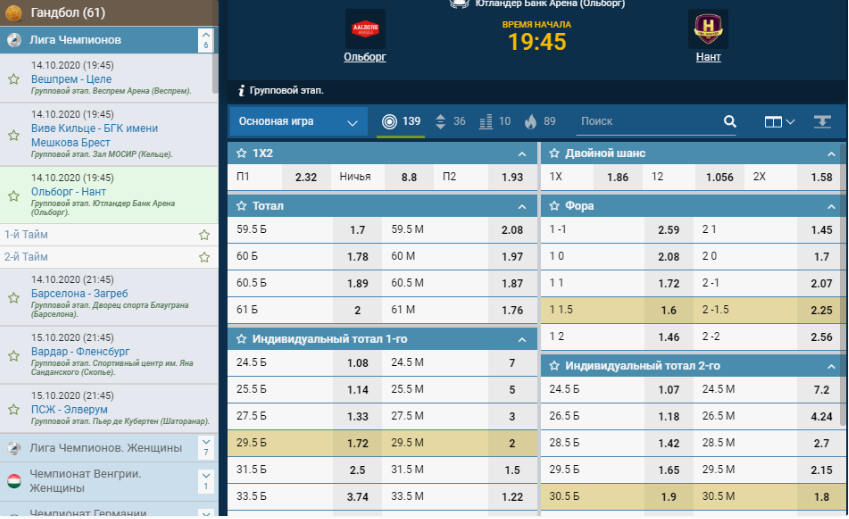849x519 pixels.
Task: Click Лига Чемпионов. Женщины league icon
Action: (14, 448)
